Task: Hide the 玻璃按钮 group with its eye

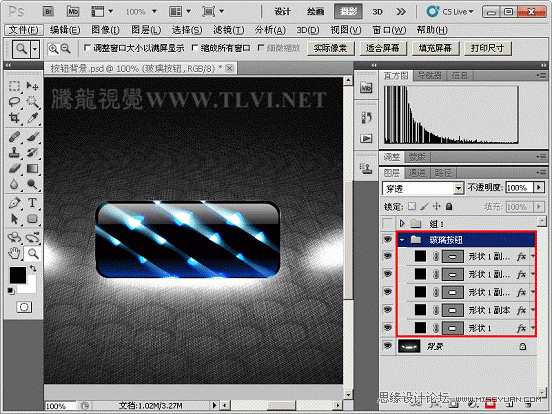Action: pyautogui.click(x=388, y=240)
